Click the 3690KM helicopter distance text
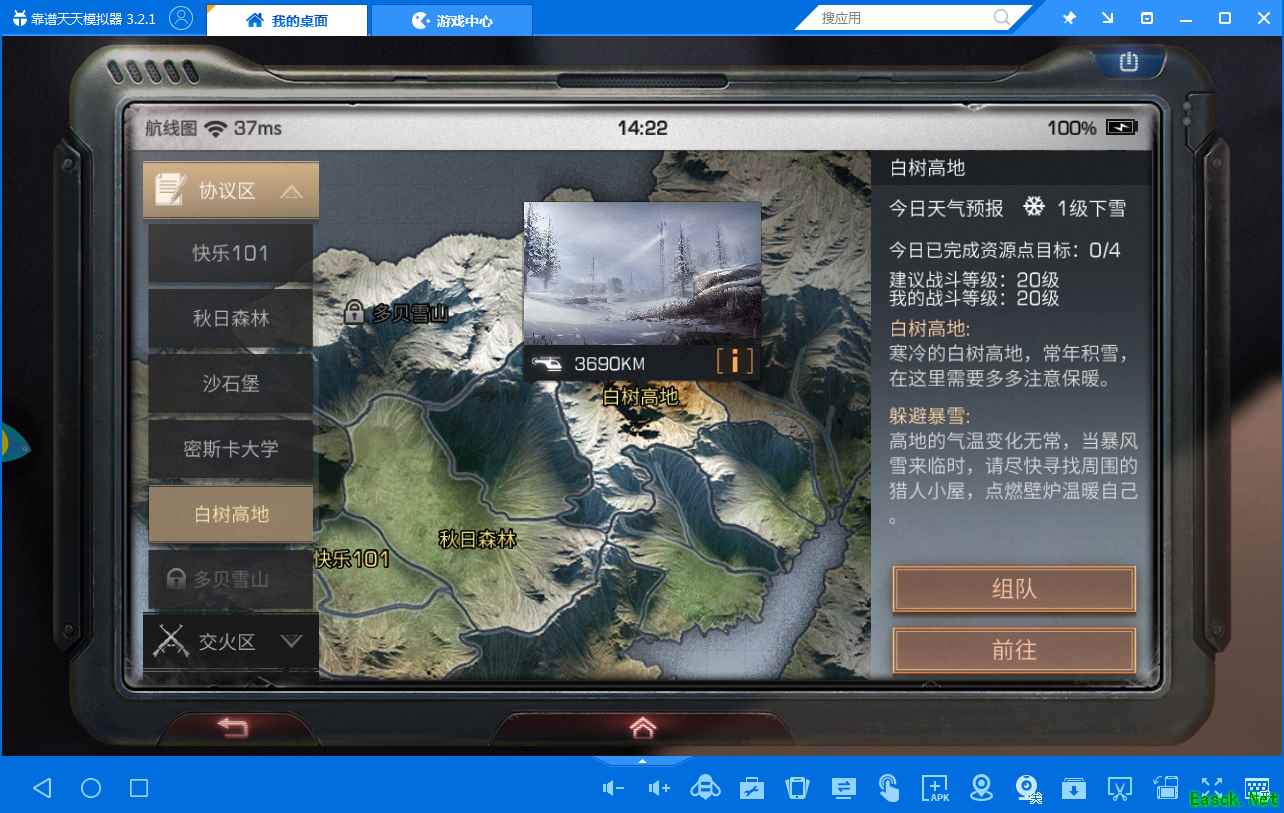 tap(609, 364)
